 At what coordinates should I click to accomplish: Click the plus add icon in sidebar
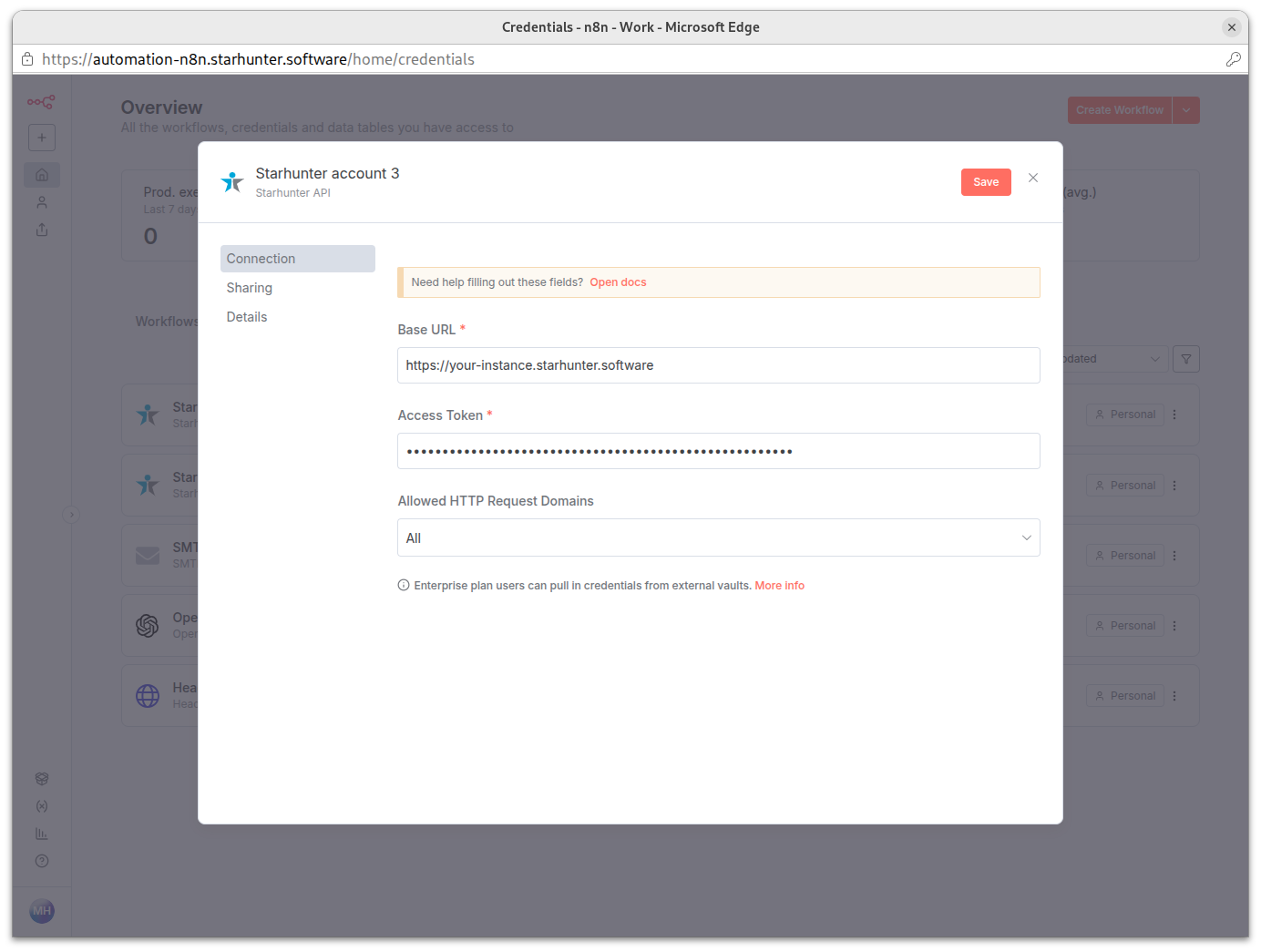pos(42,138)
